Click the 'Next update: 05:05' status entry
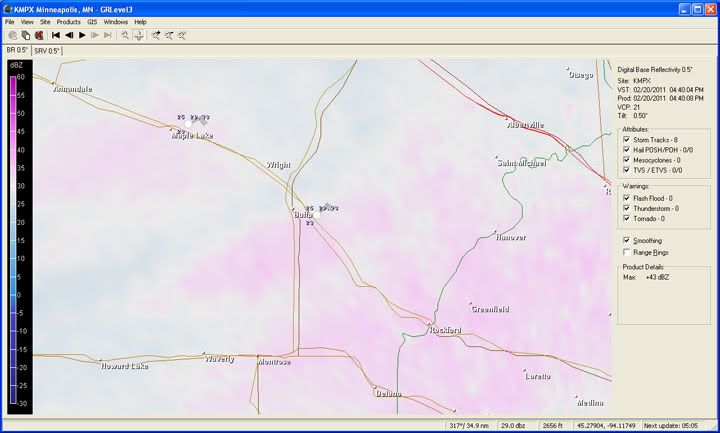 tap(671, 426)
